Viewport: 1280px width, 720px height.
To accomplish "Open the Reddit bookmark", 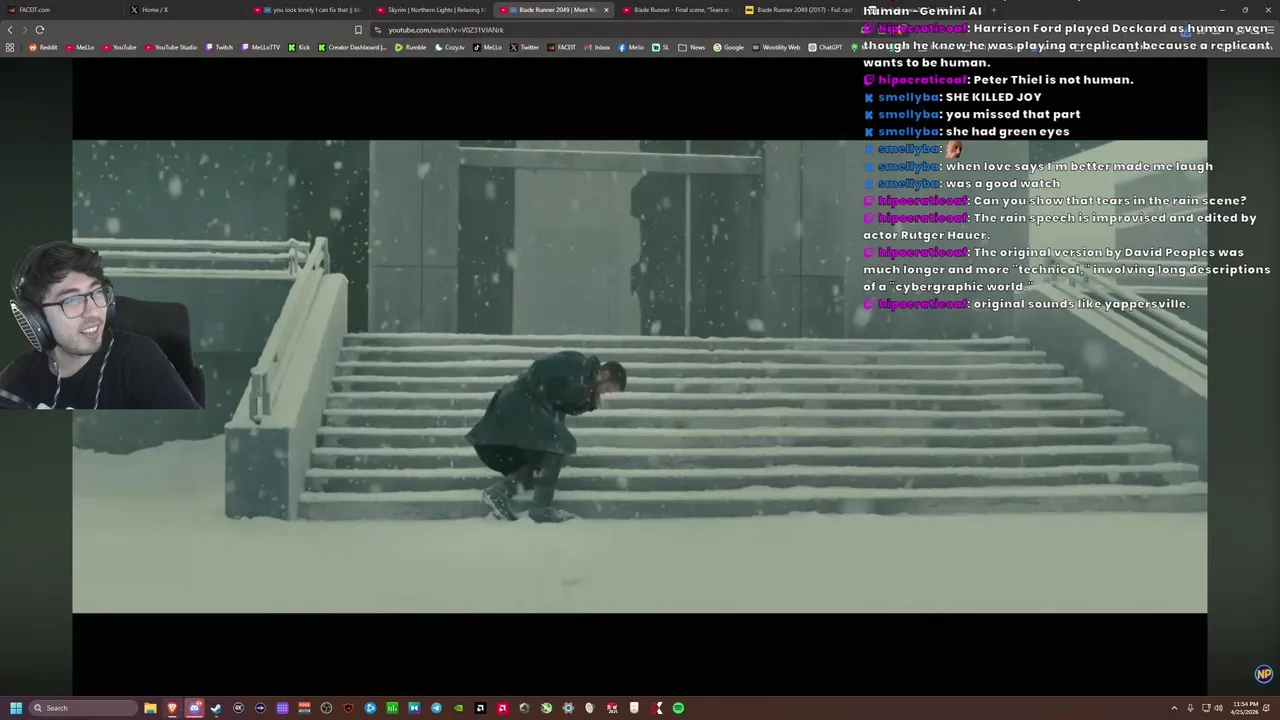I will coord(44,47).
